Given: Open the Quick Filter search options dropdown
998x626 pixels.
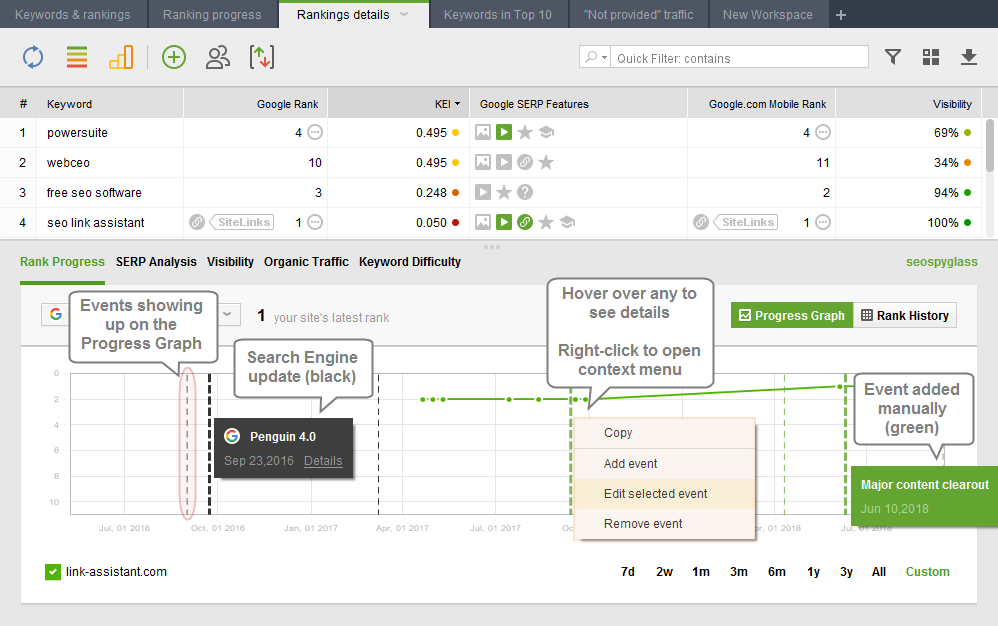Looking at the screenshot, I should click(595, 57).
